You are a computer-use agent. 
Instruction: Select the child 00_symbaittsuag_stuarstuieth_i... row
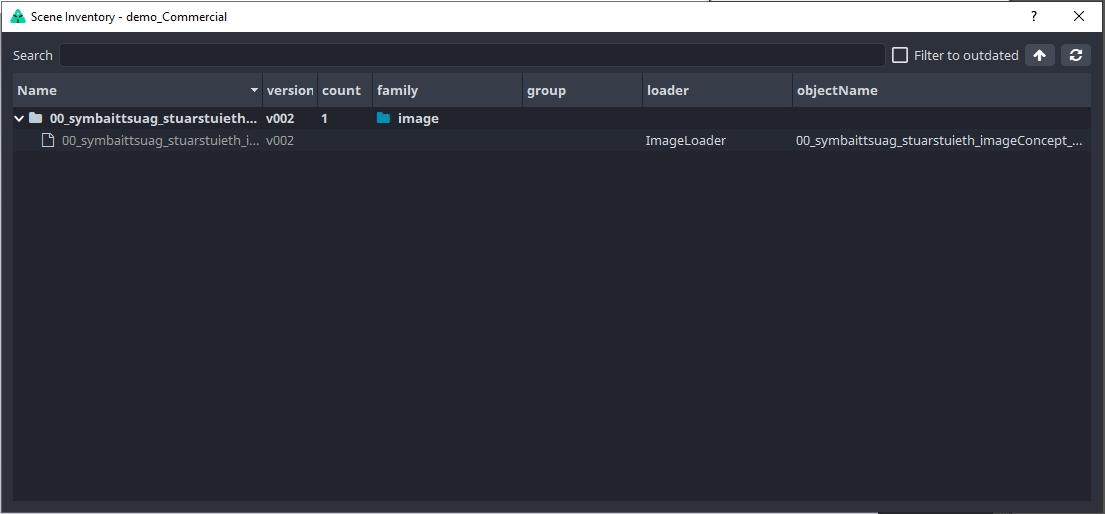[x=160, y=141]
